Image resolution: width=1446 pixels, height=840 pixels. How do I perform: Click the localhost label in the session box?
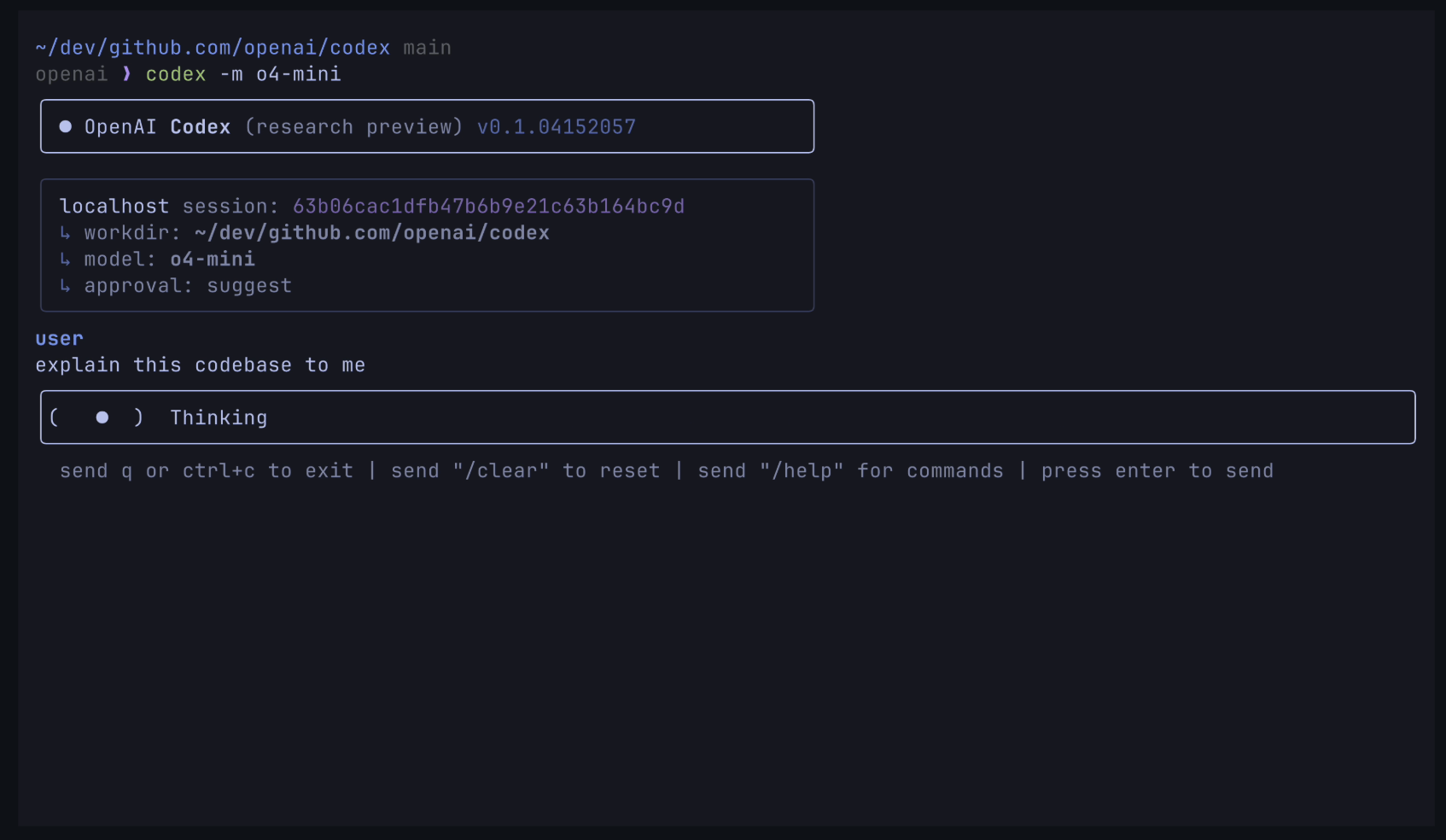114,206
